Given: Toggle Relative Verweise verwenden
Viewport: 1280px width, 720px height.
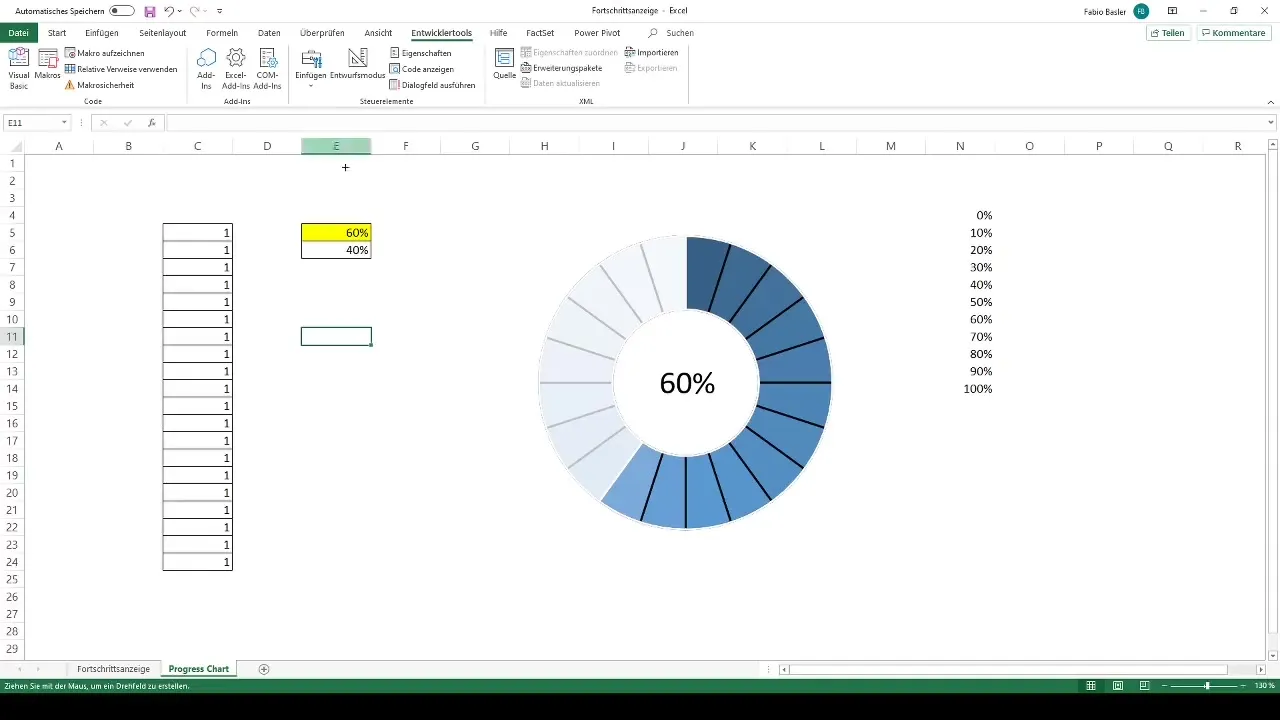Looking at the screenshot, I should (120, 69).
